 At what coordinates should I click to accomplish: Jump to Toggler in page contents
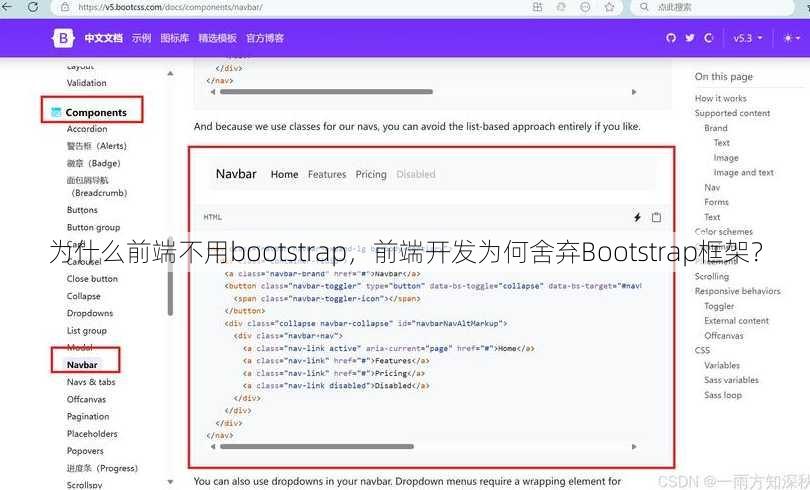click(x=719, y=306)
